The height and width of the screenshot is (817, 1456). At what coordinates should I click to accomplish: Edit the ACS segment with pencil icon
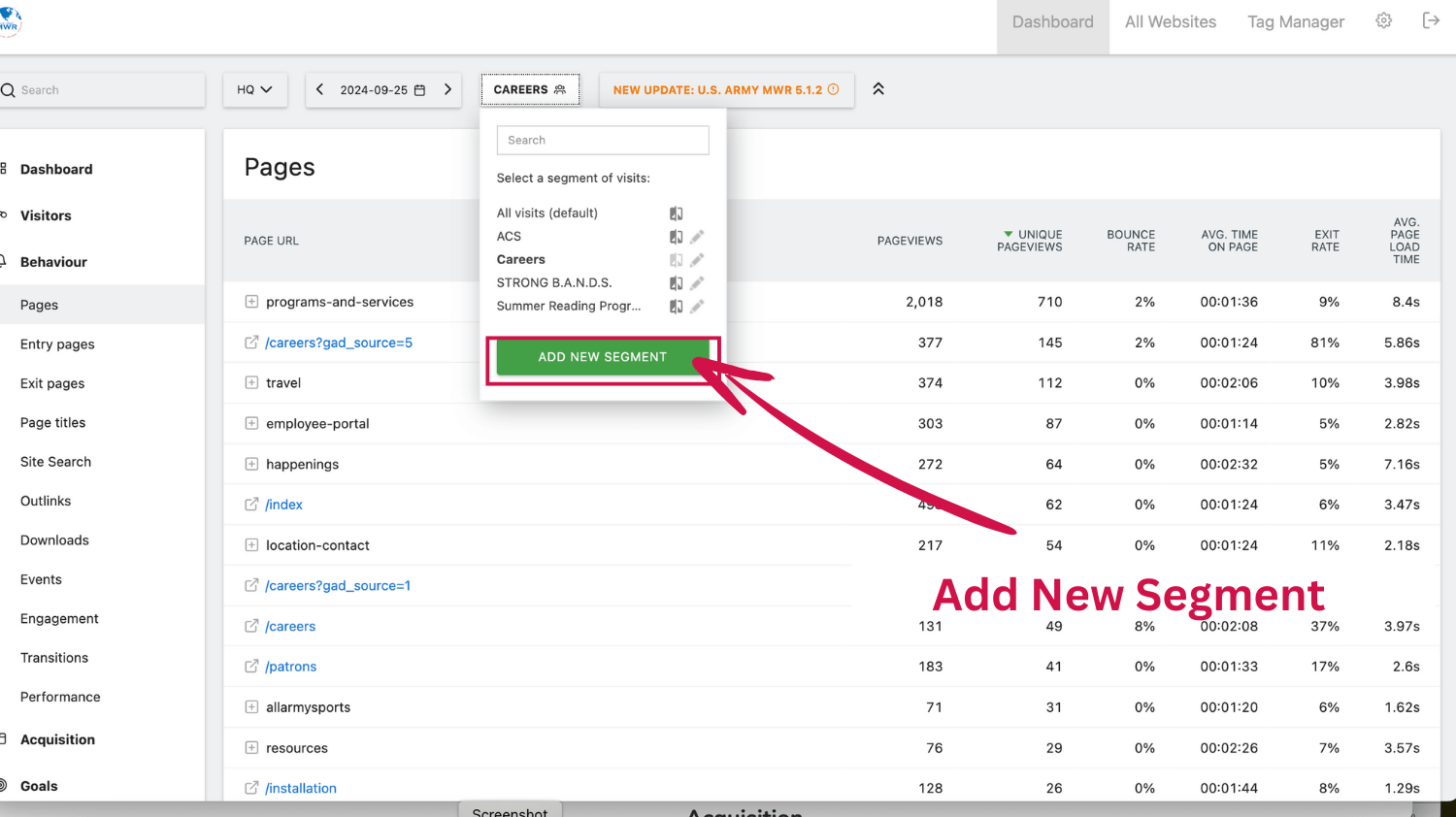[697, 237]
